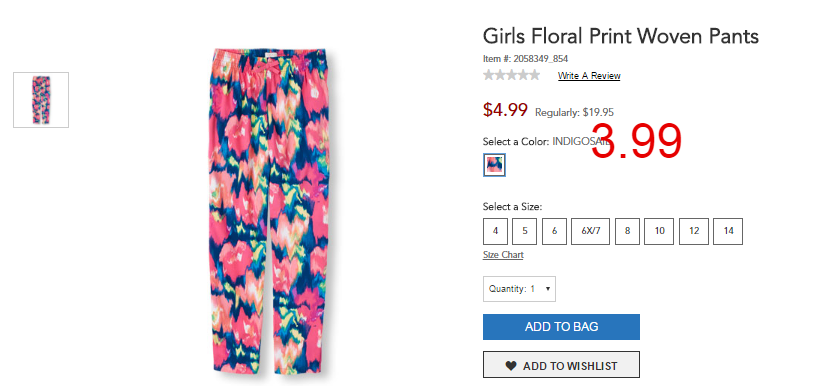Open the Size Chart link

(503, 255)
